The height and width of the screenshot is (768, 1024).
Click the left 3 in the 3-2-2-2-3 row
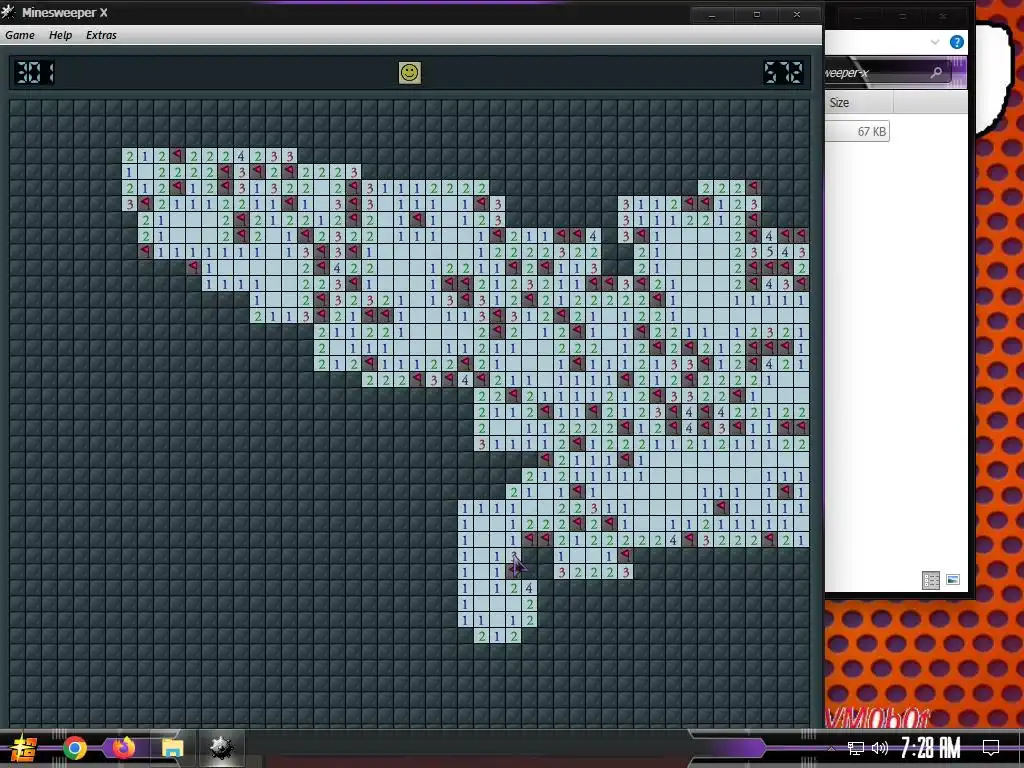pyautogui.click(x=562, y=572)
